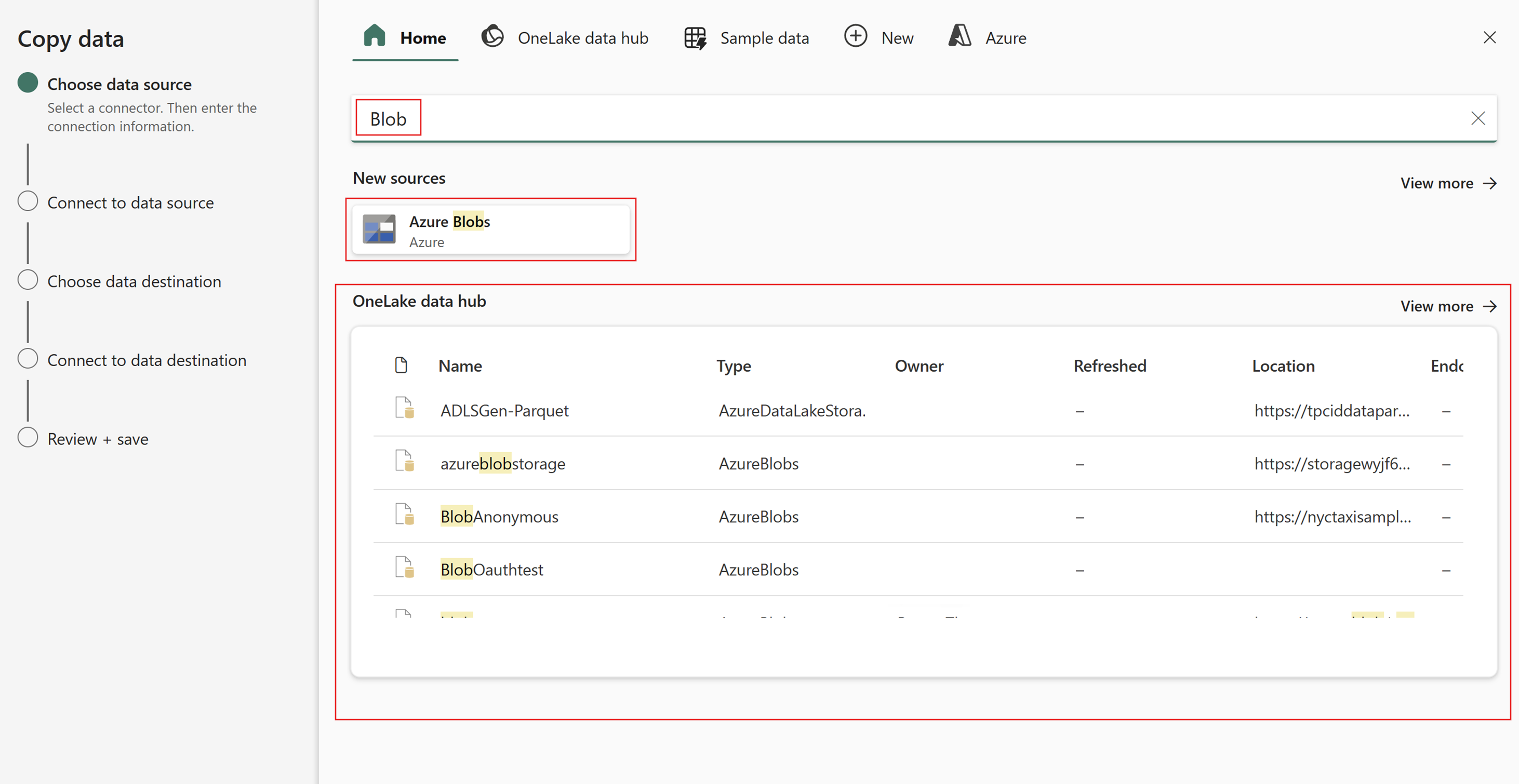Click the ADLSGen-Parquet file icon

404,408
